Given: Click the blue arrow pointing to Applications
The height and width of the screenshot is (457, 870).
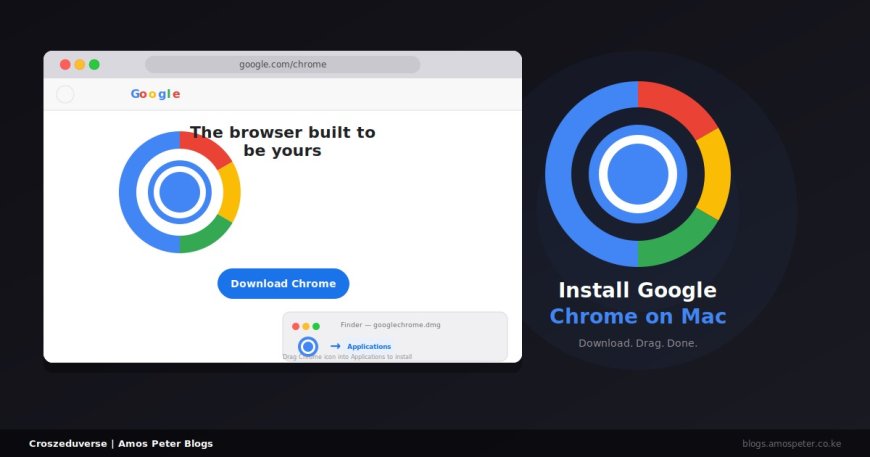Looking at the screenshot, I should tap(335, 346).
